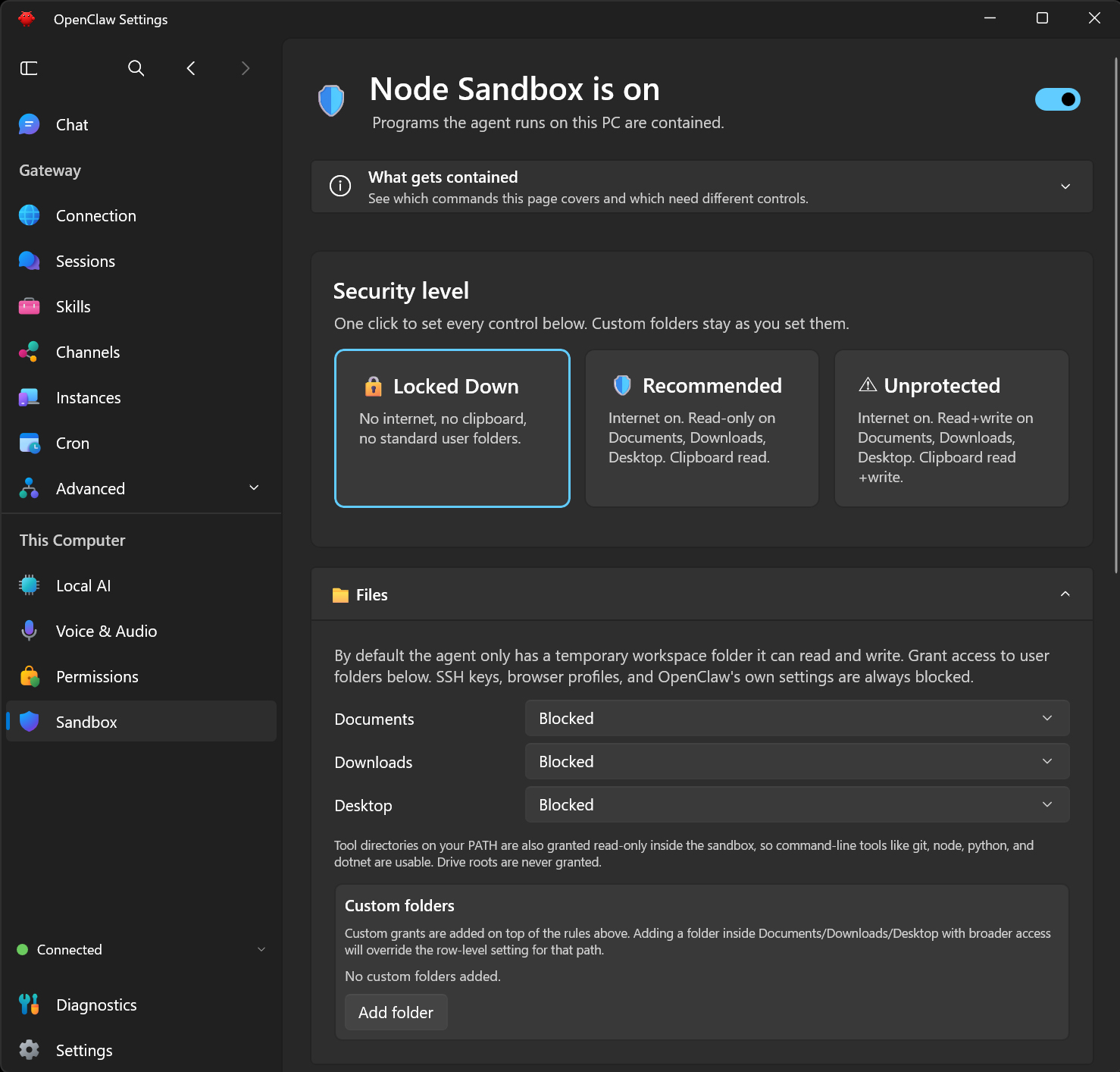1120x1072 pixels.
Task: Toggle the navigation pane collapse icon
Action: 29,68
